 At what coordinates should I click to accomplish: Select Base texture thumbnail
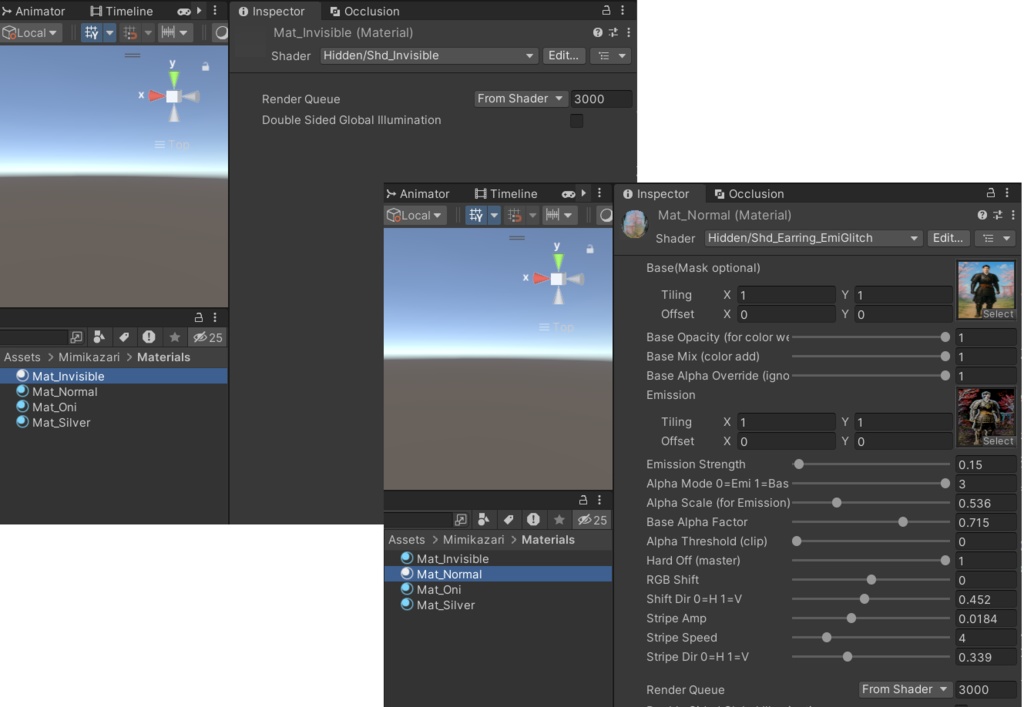coord(986,291)
